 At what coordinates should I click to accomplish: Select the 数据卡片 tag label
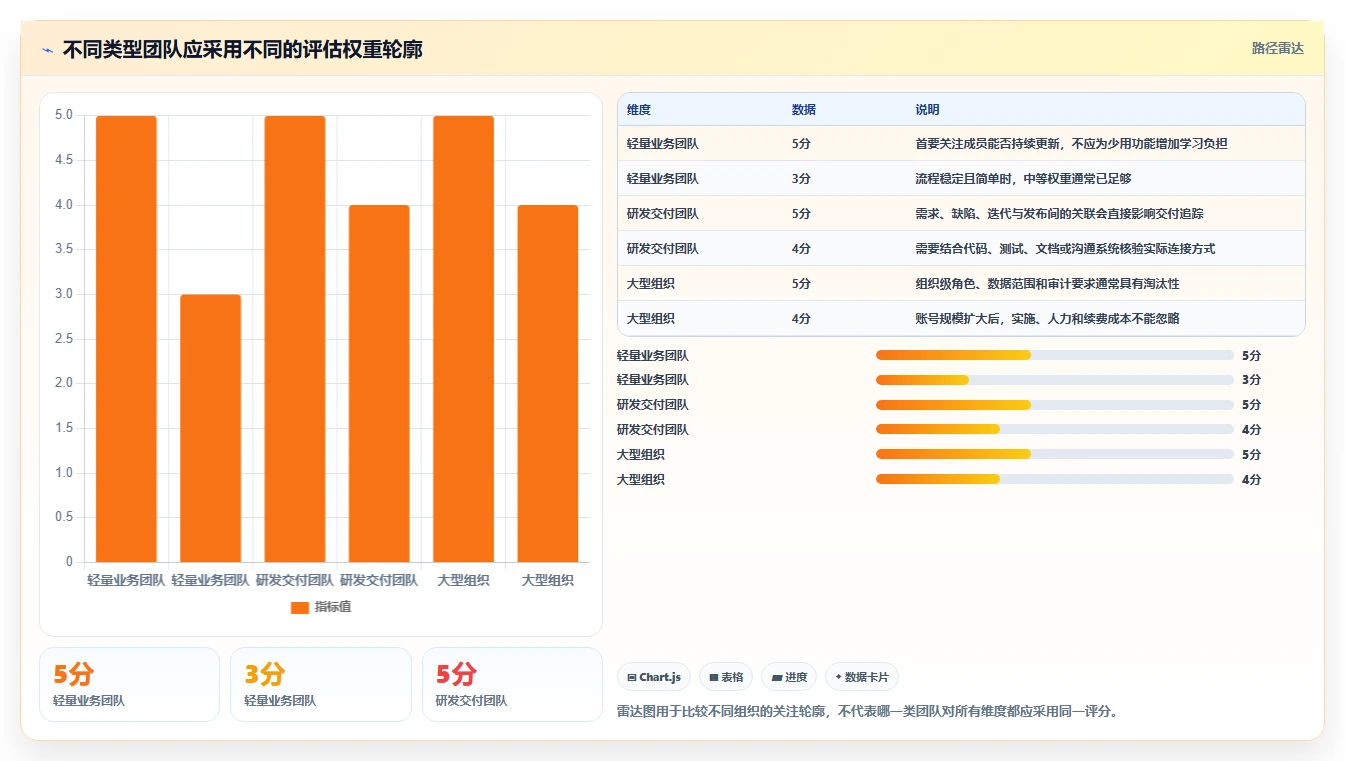click(x=866, y=677)
